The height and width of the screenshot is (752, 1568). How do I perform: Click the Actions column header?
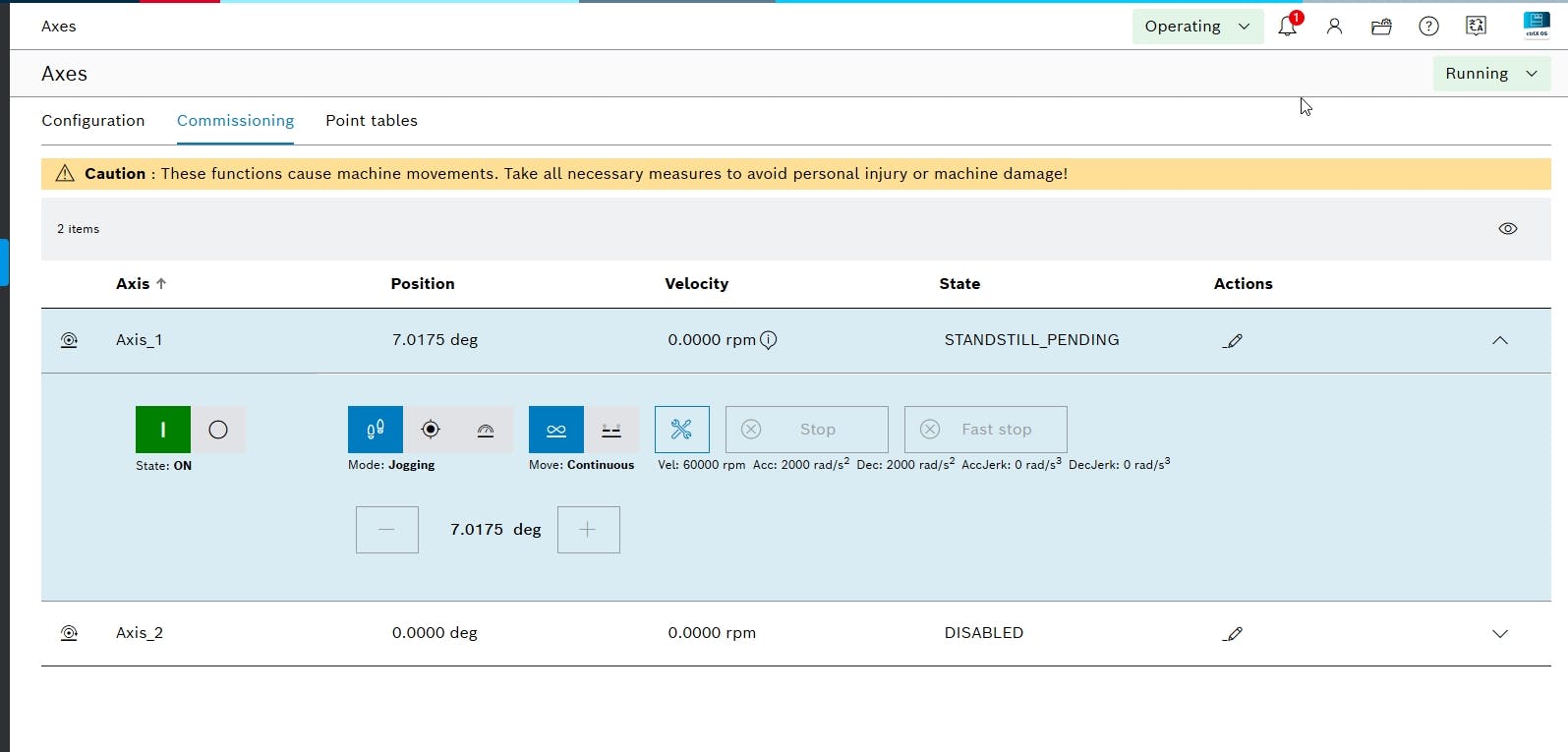point(1243,283)
